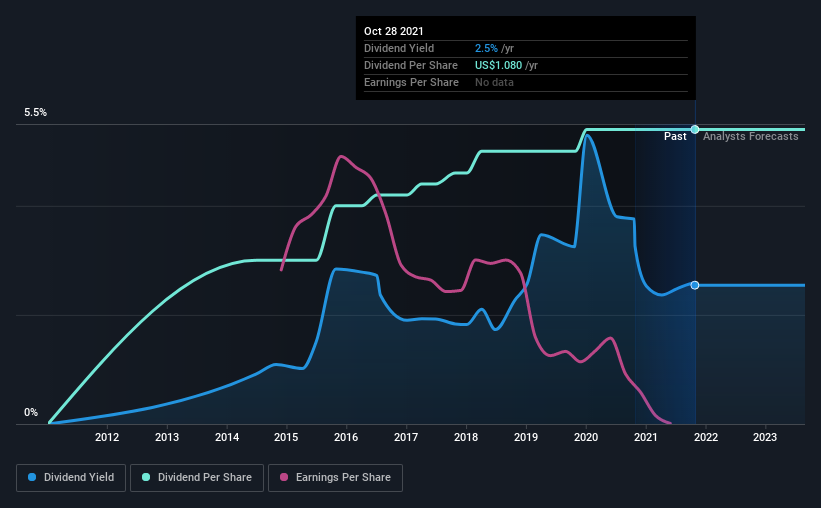Click the Oct 28 2021 tooltip date

click(394, 31)
